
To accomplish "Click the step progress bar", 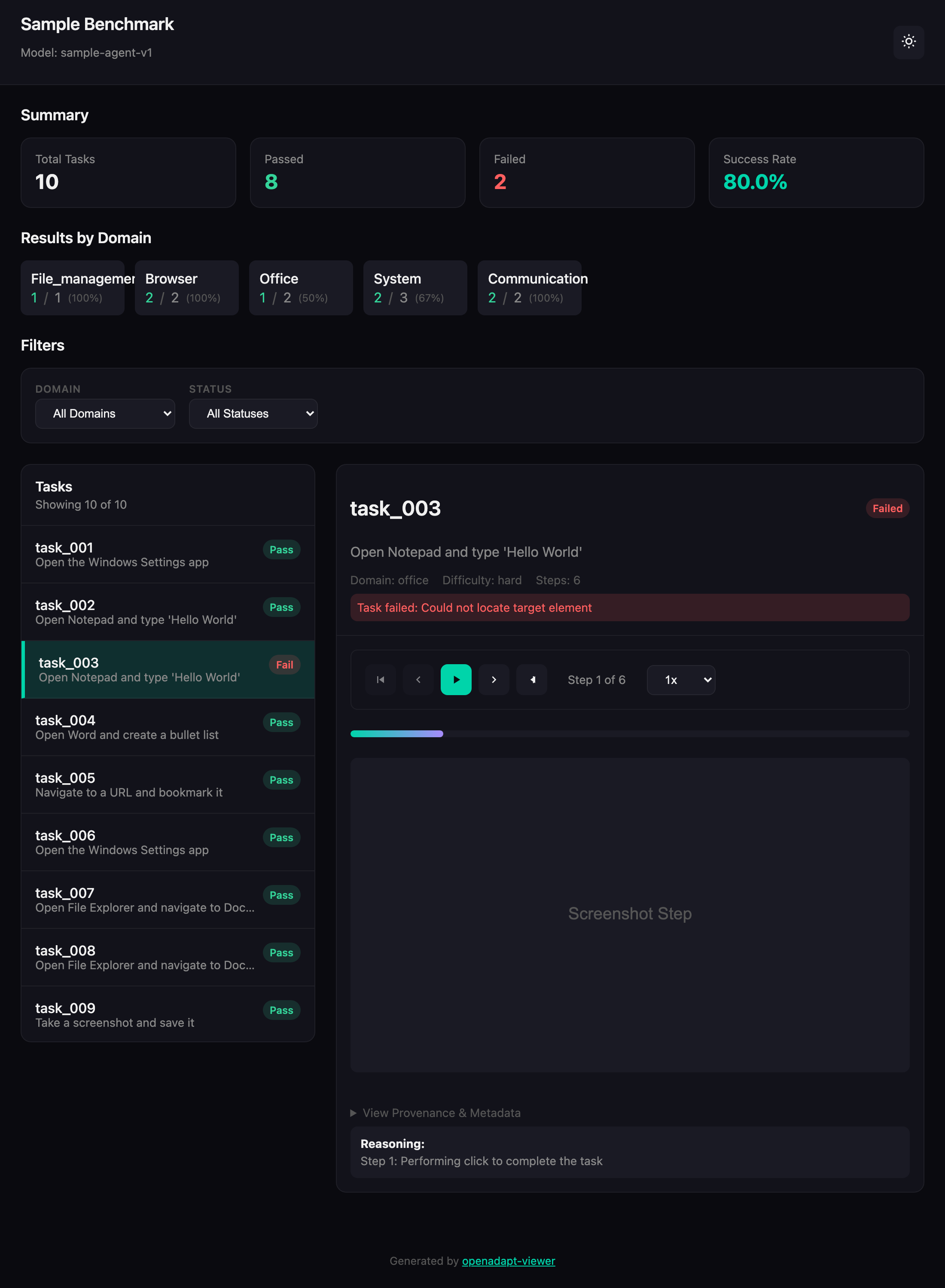I will click(x=630, y=733).
